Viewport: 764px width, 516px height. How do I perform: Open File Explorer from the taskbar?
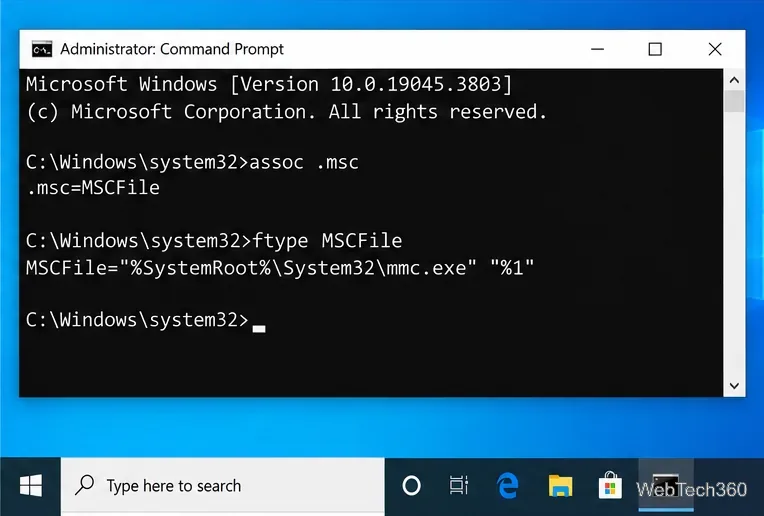tap(560, 486)
